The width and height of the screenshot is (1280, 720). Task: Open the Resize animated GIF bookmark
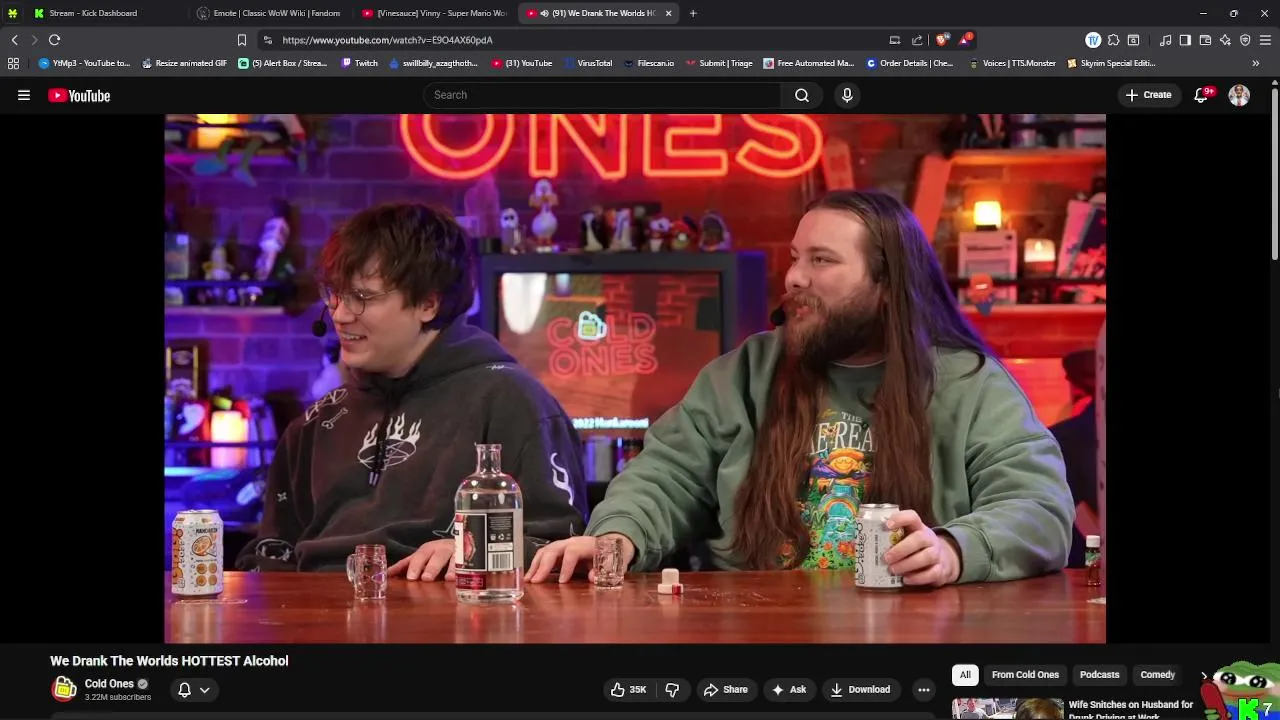pos(185,63)
